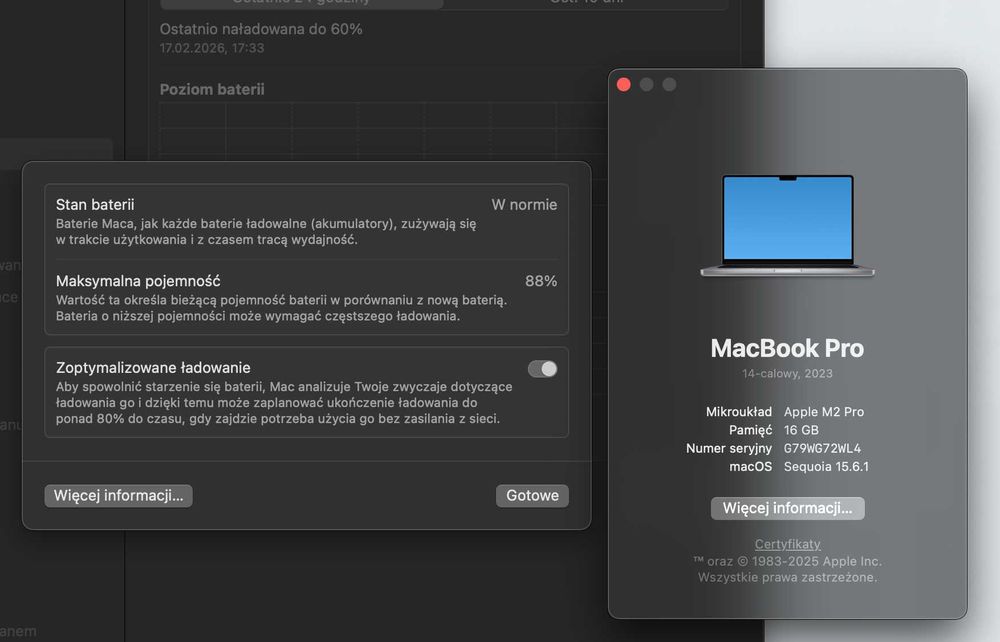Select the Sequoia 15.6.1 version text
The image size is (1000, 642).
[826, 466]
